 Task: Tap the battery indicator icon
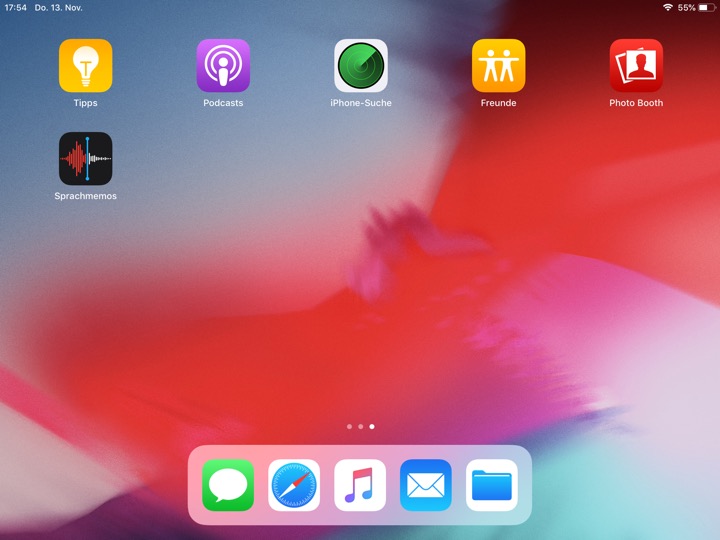coord(707,7)
